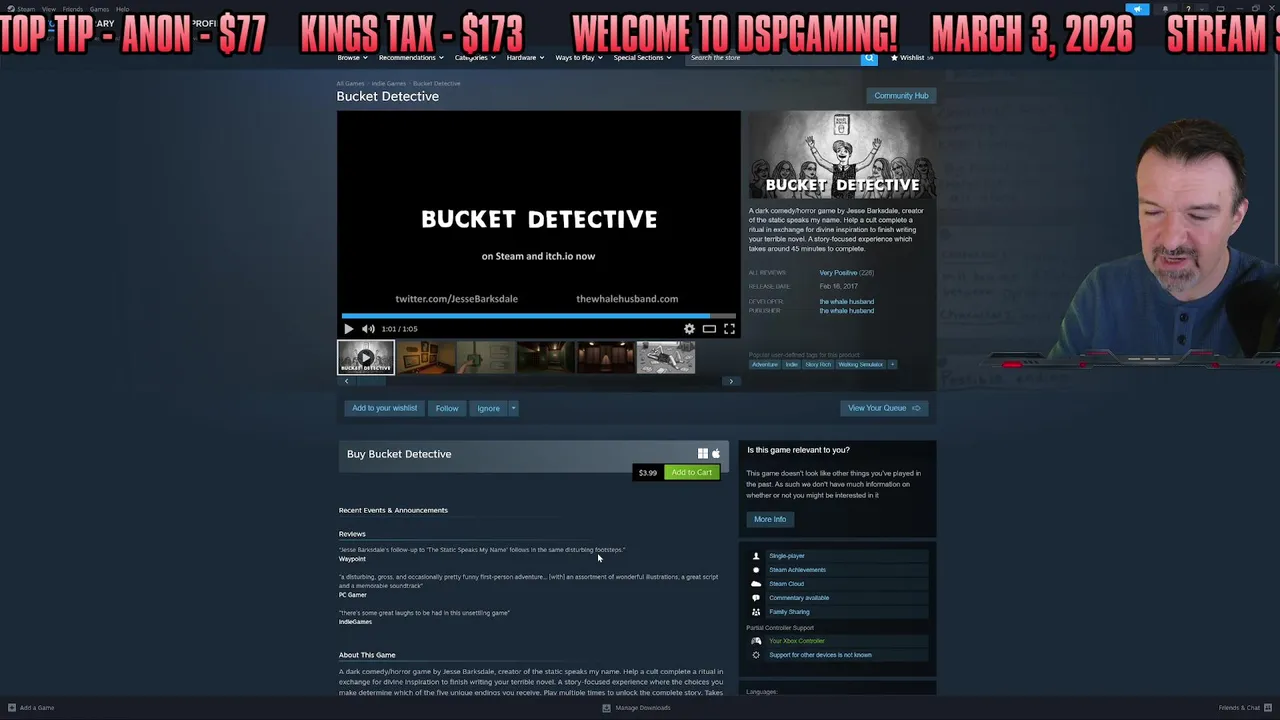The image size is (1280, 720).
Task: Click the All Games breadcrumb link
Action: click(350, 84)
